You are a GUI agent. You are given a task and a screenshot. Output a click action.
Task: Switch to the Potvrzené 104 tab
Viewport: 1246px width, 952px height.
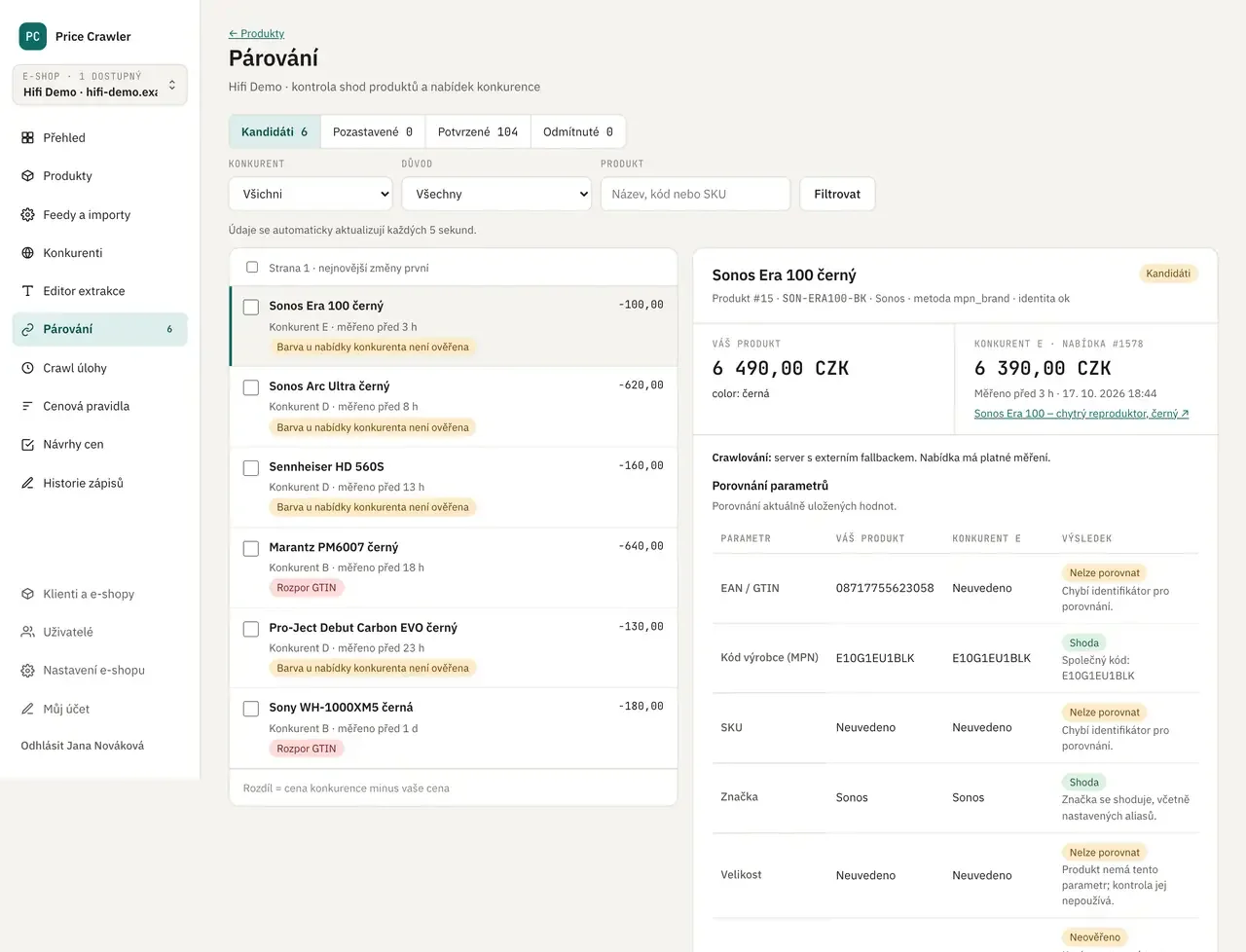click(478, 131)
